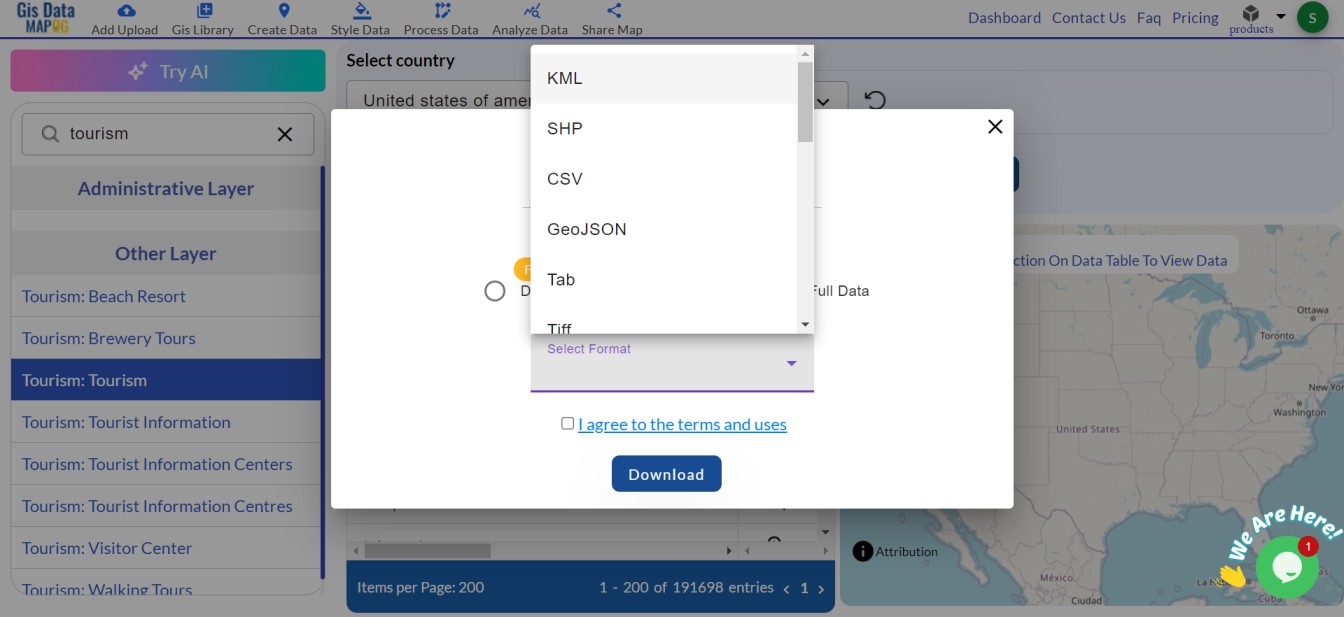Go to Dashboard

[x=1004, y=18]
